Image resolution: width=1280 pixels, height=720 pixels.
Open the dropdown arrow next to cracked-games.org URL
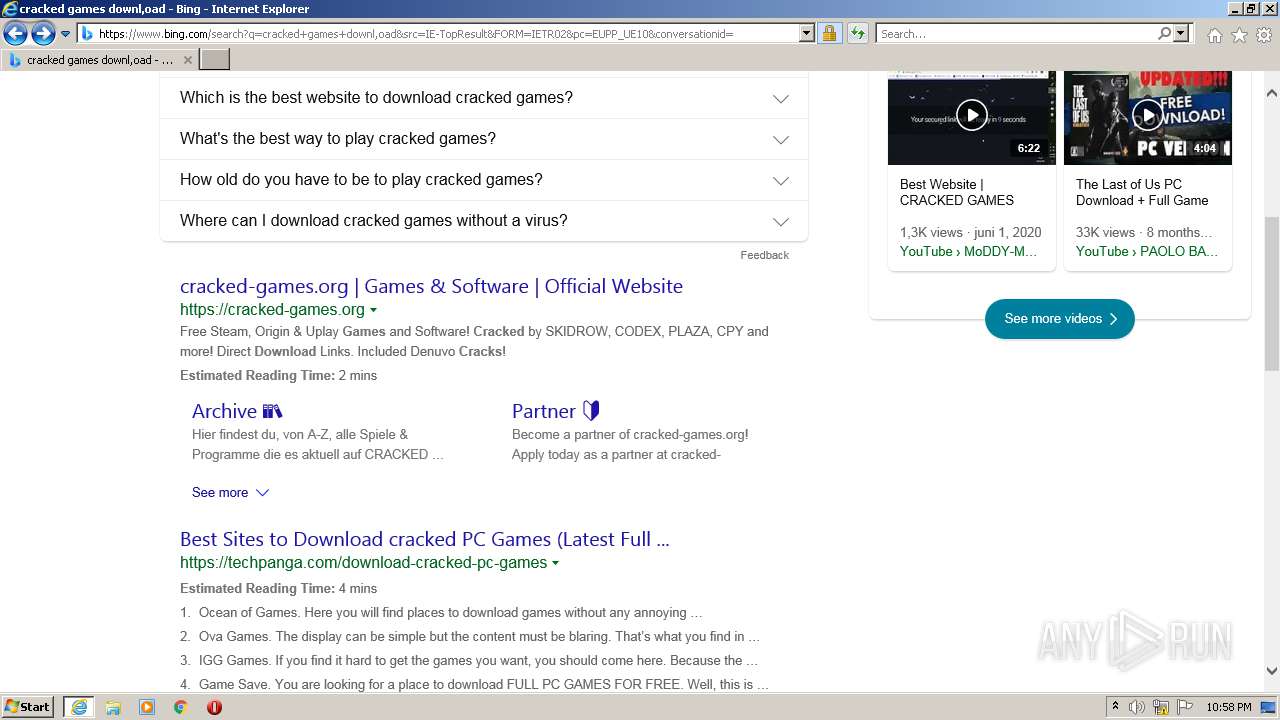tap(373, 310)
